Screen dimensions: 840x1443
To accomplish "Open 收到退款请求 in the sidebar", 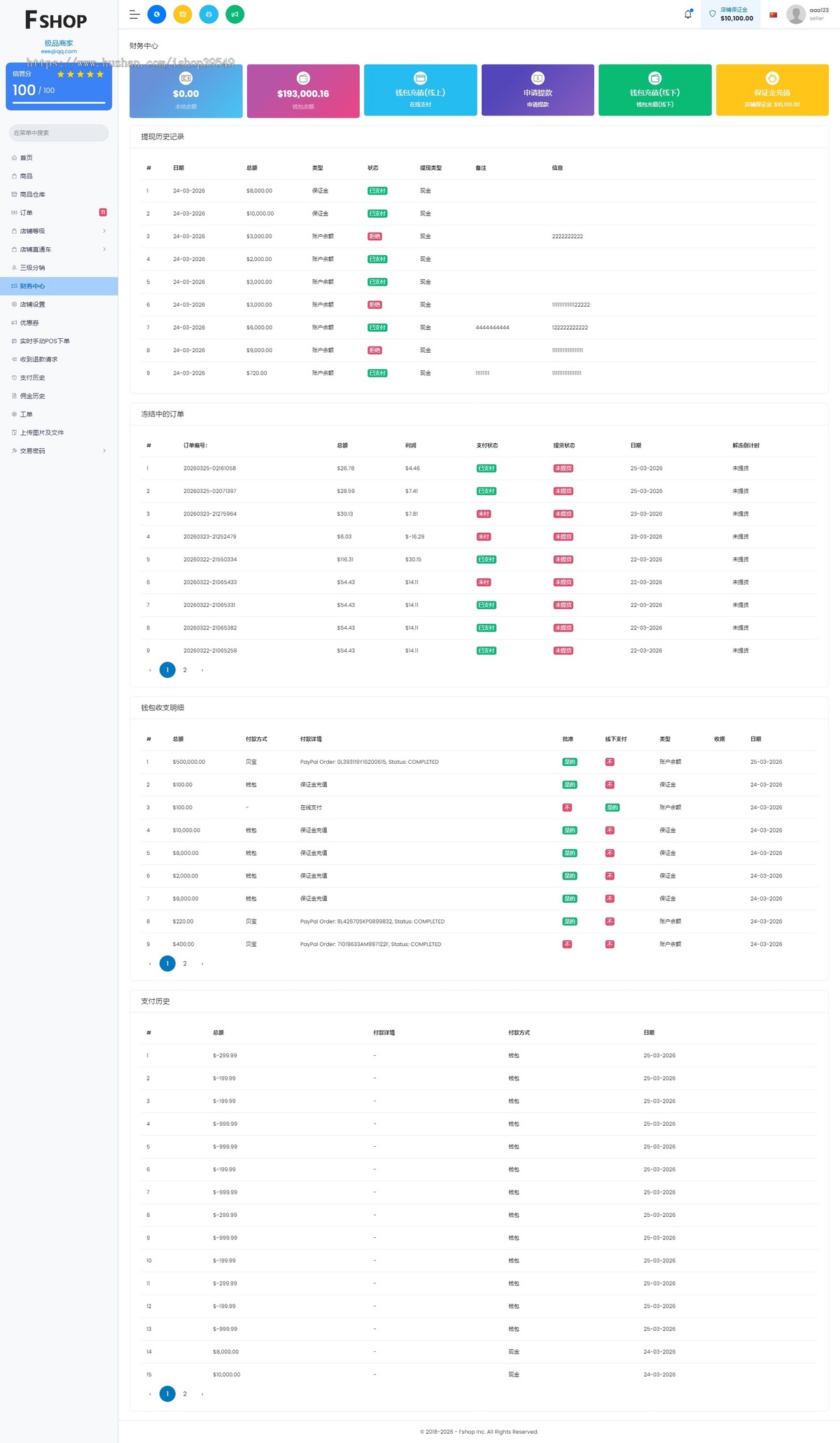I will click(x=59, y=359).
